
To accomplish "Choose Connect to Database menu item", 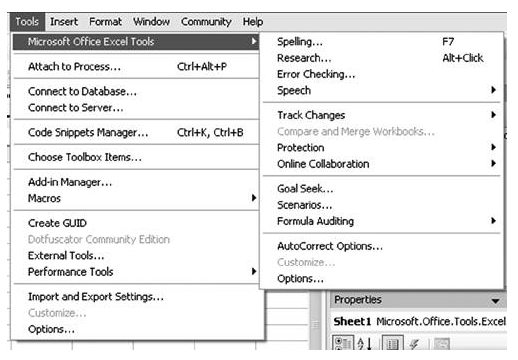I will click(x=136, y=91).
